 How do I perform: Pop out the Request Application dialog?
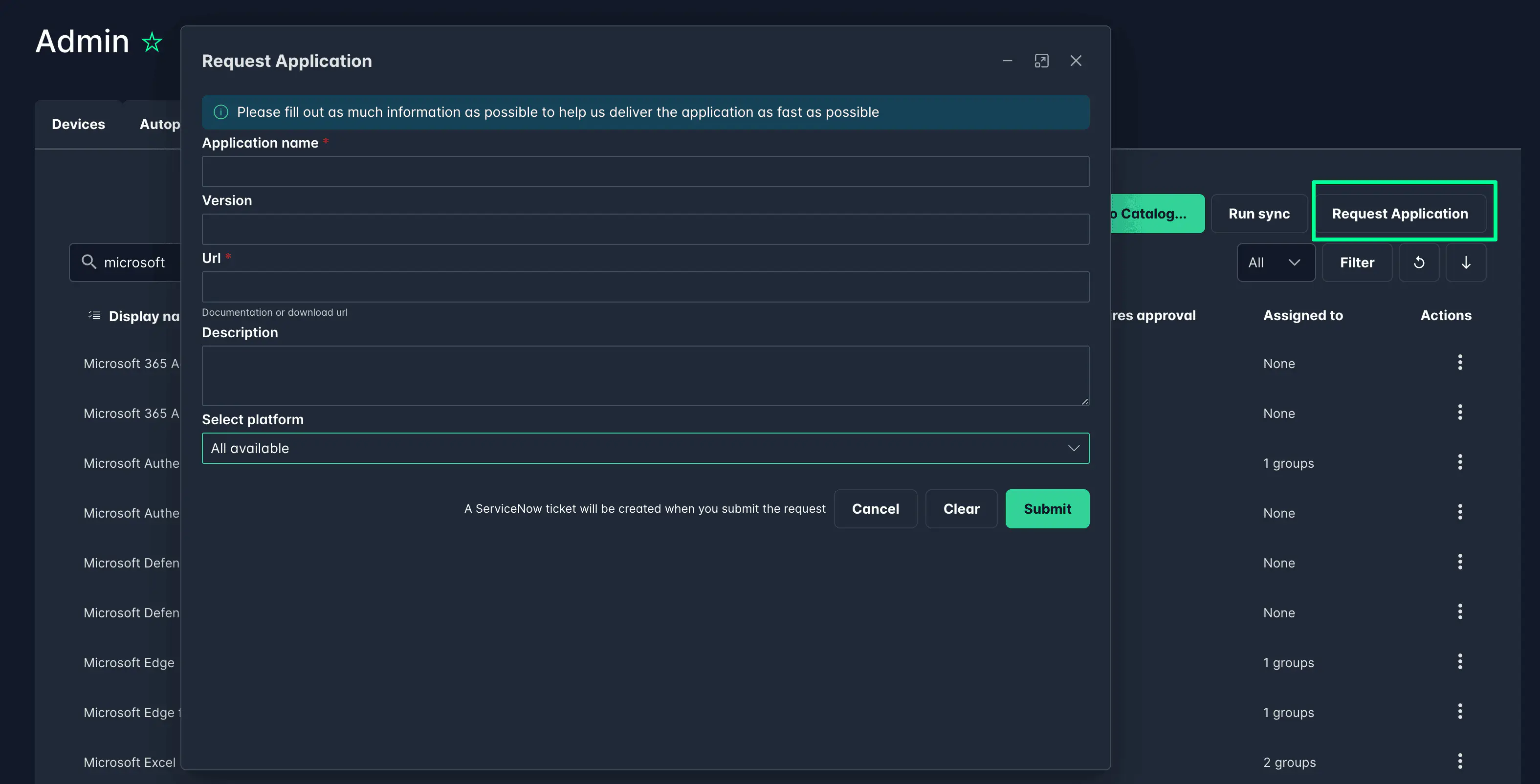pyautogui.click(x=1041, y=61)
